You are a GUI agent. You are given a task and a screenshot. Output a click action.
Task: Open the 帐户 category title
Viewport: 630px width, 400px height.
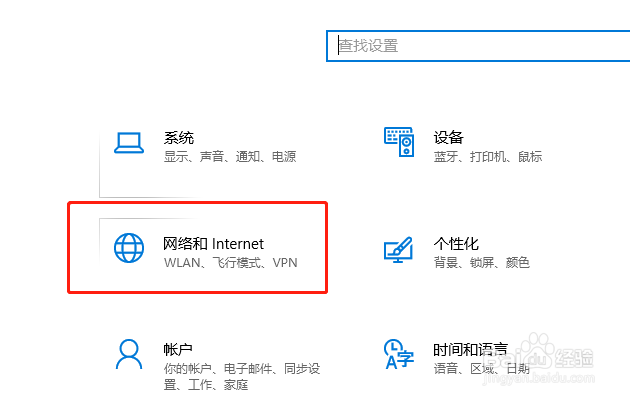178,349
